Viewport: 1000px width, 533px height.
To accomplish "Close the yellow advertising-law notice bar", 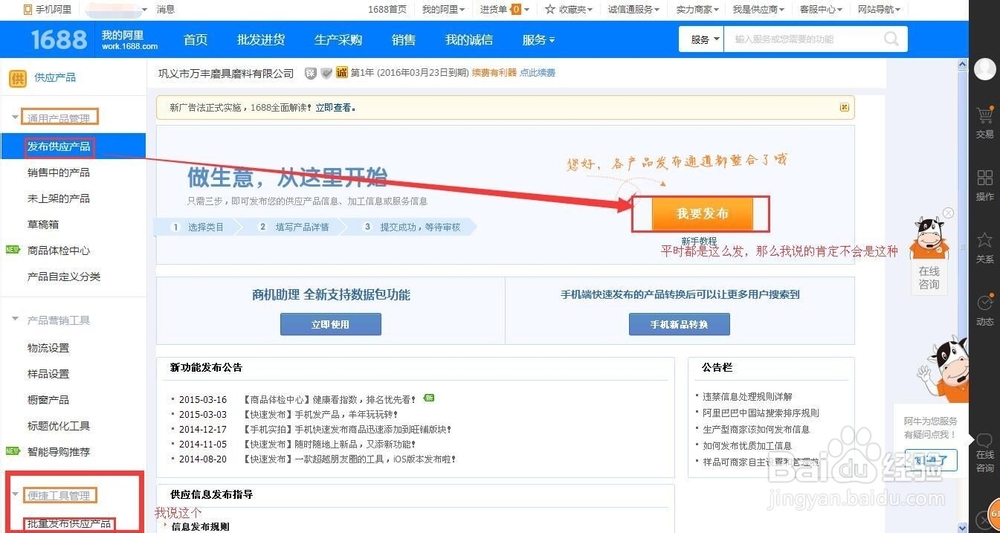I will pos(844,108).
